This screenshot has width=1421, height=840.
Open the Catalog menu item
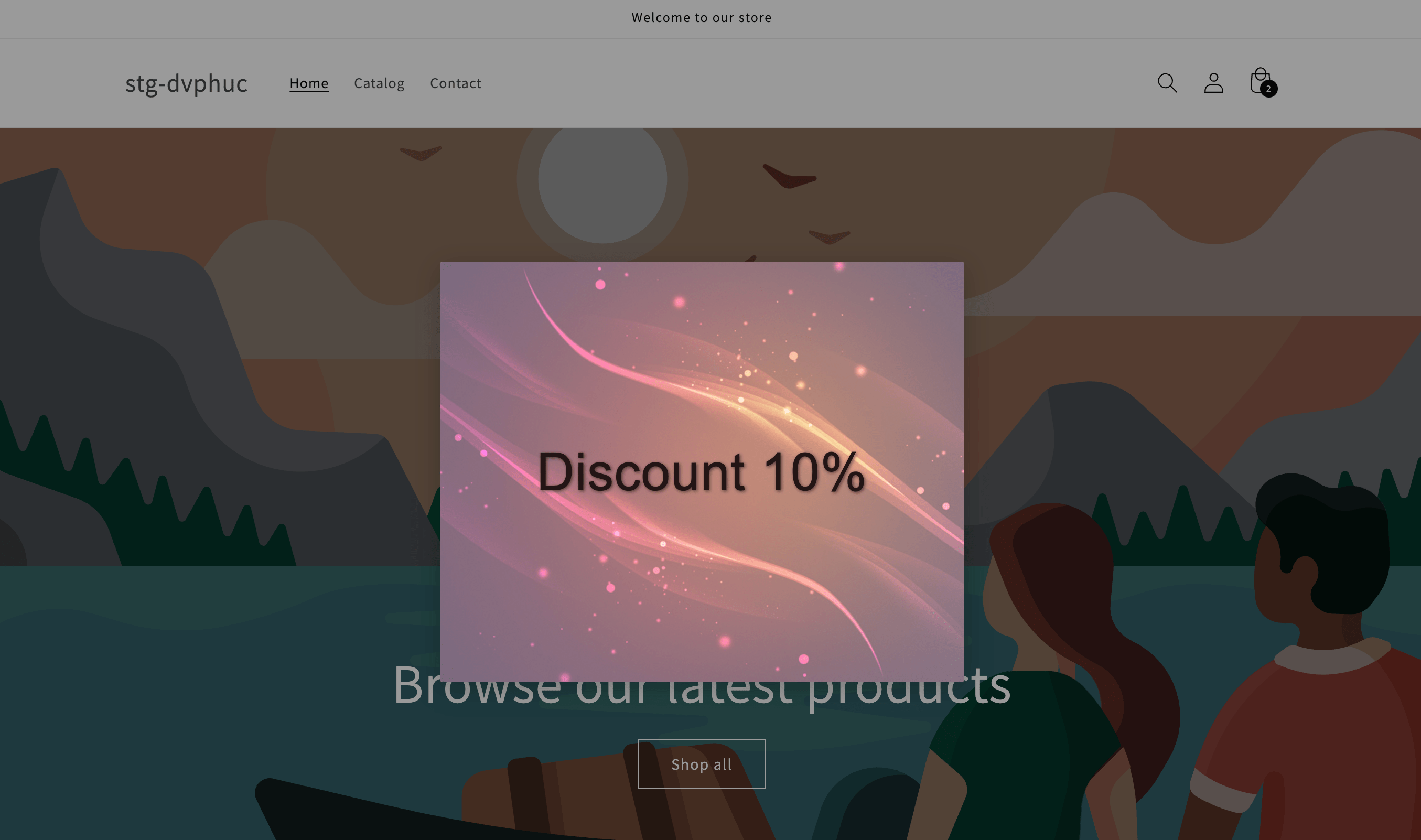(379, 83)
